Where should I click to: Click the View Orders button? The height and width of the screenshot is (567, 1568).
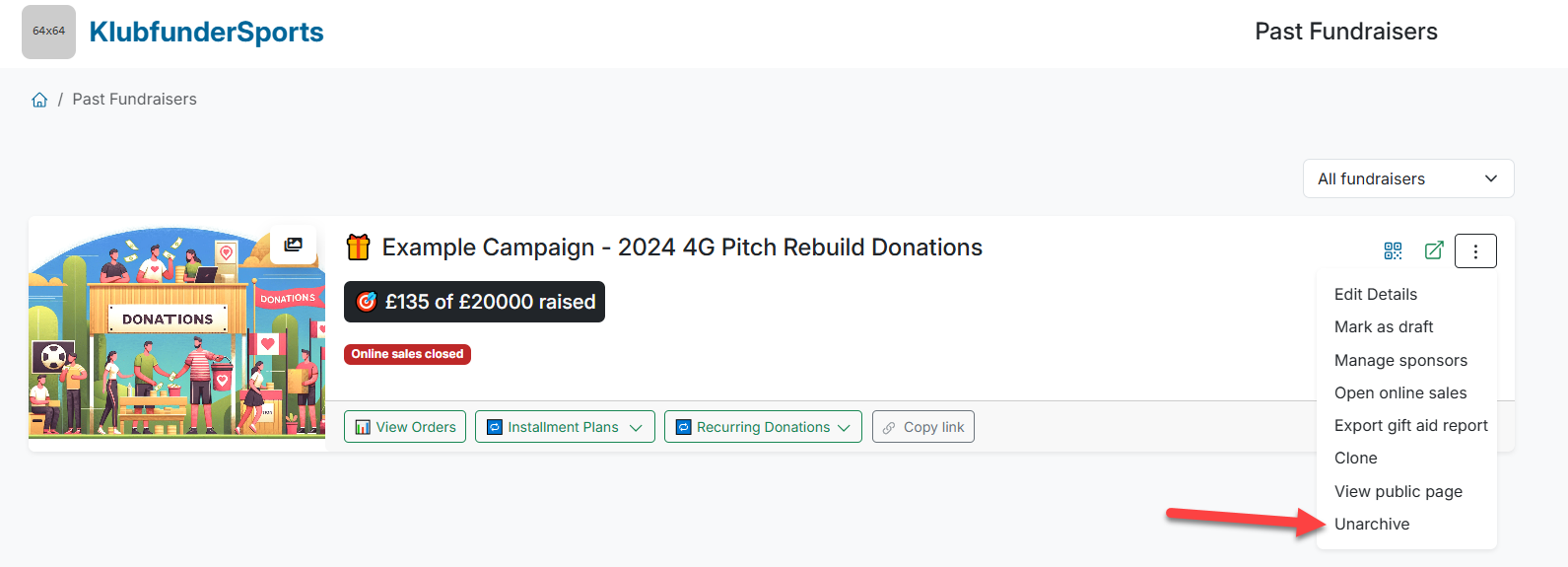point(405,427)
